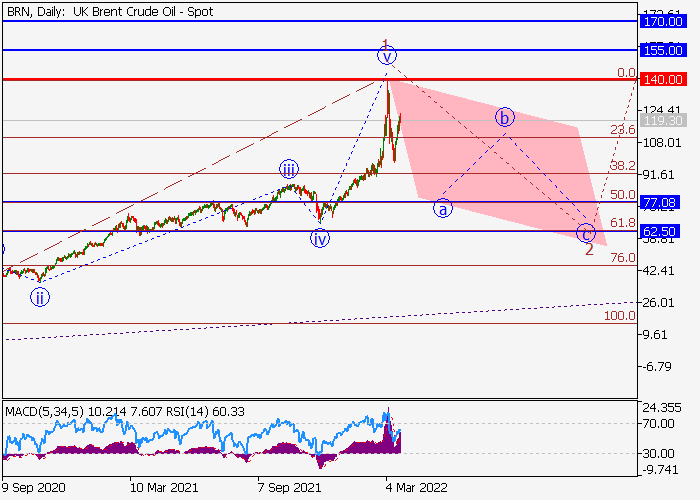
Task: Select the circled wave a label
Action: (442, 208)
